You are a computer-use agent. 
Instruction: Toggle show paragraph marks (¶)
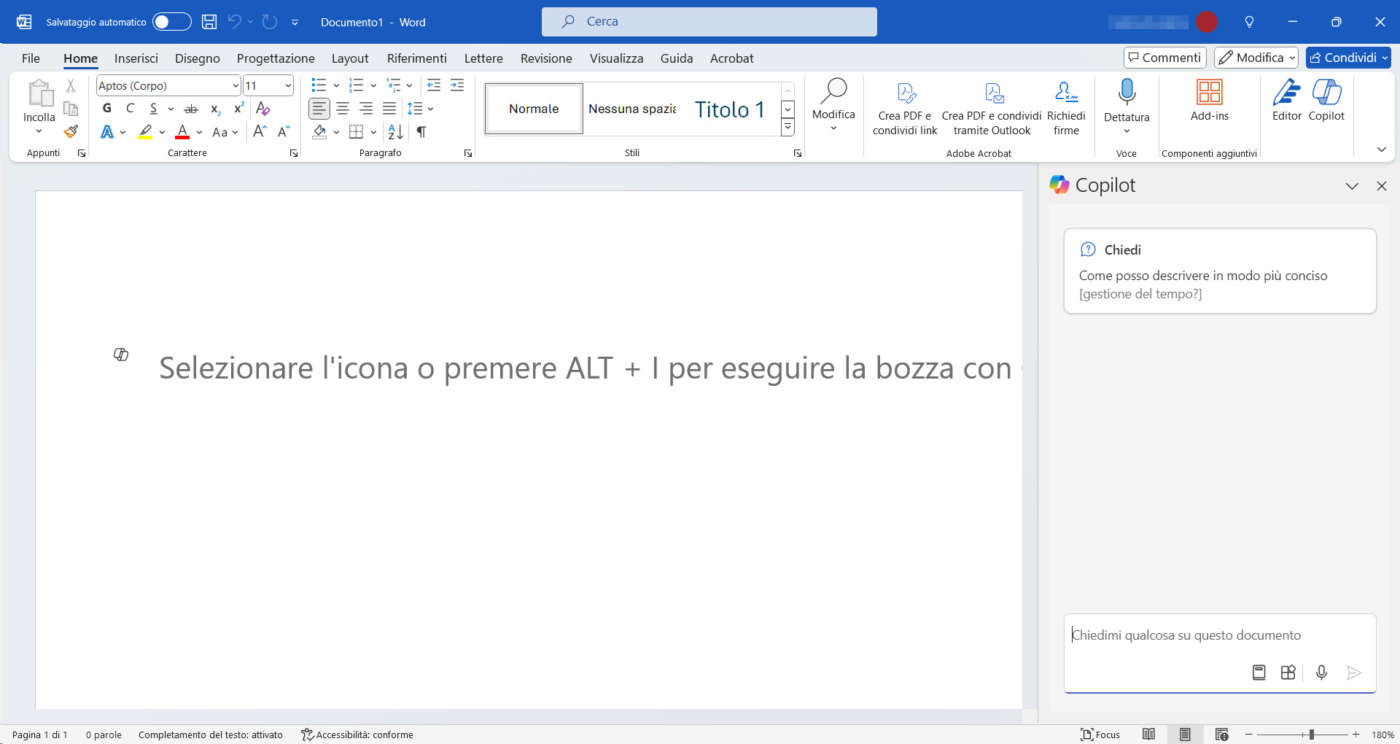click(421, 132)
